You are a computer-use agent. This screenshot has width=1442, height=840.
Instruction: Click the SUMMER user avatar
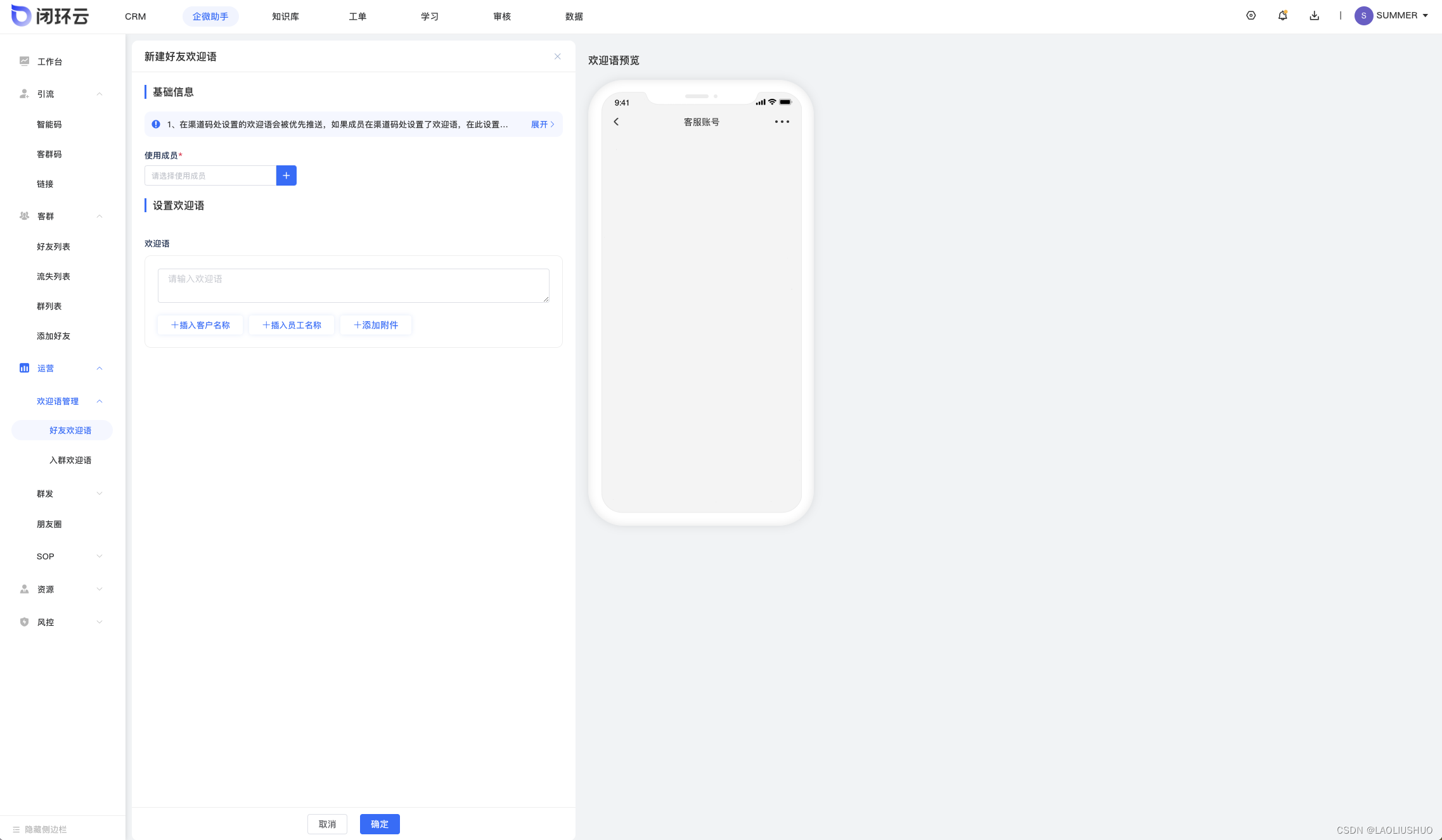point(1363,16)
